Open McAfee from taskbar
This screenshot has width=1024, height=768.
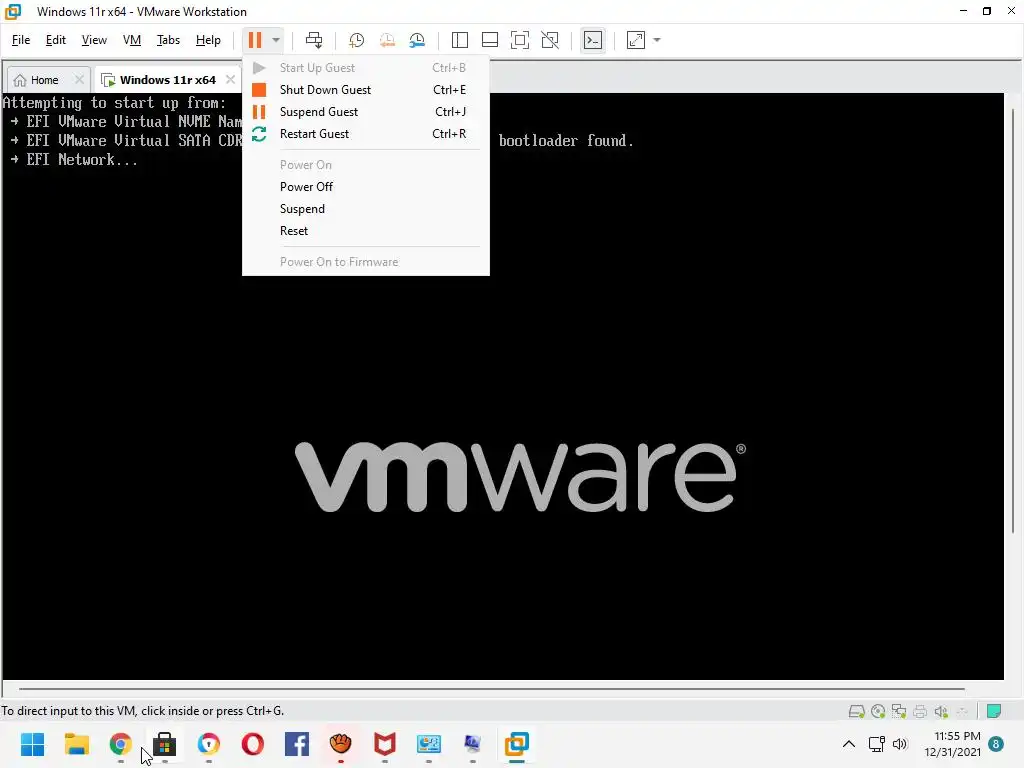click(x=385, y=744)
